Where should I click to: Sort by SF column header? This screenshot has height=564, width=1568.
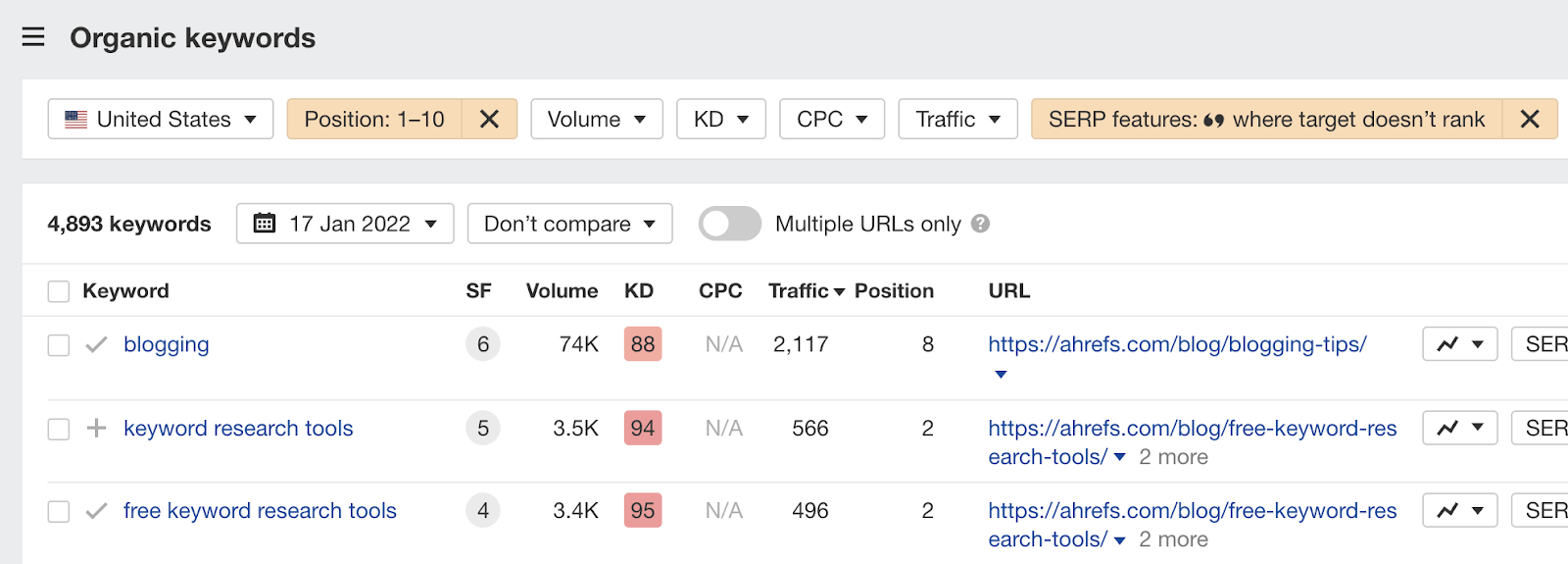[x=478, y=290]
